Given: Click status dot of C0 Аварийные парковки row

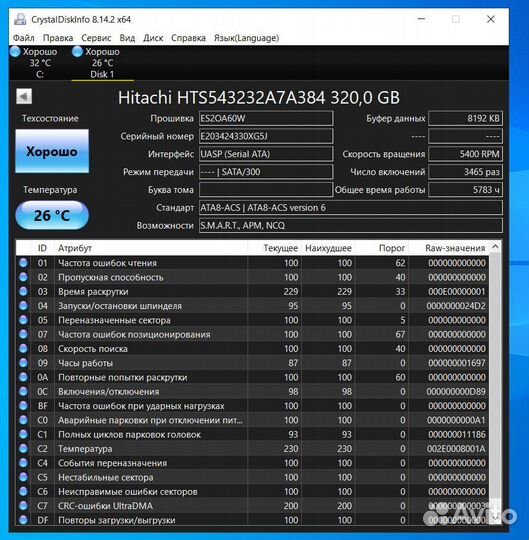Looking at the screenshot, I should (x=23, y=420).
